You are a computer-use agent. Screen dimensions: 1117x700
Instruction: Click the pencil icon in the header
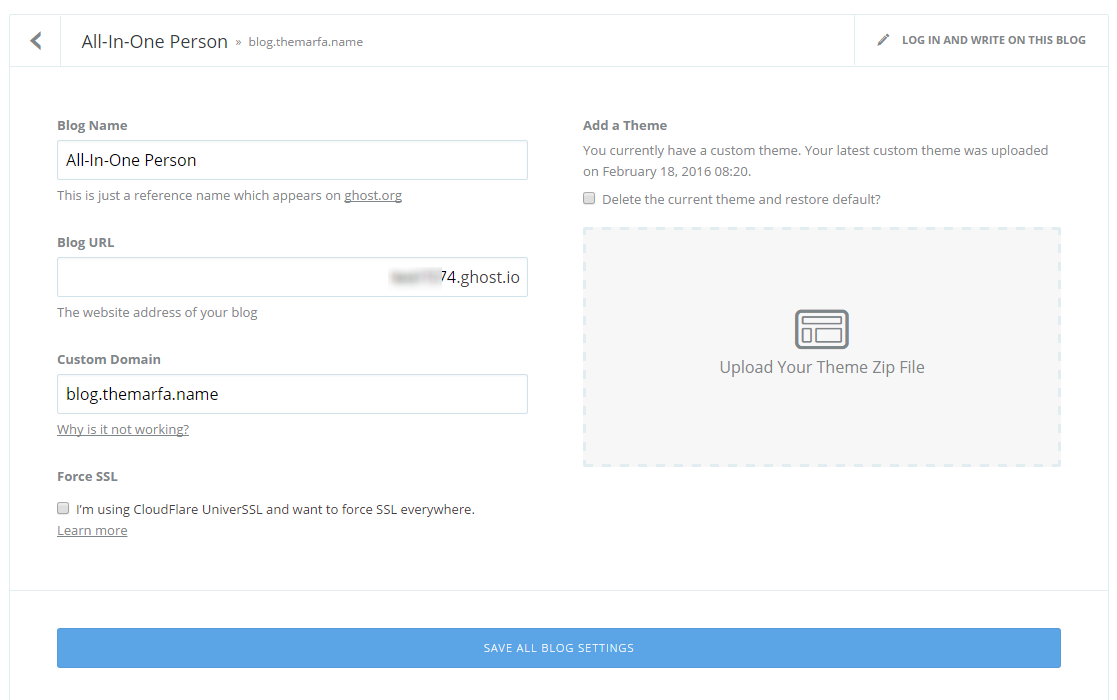point(883,41)
